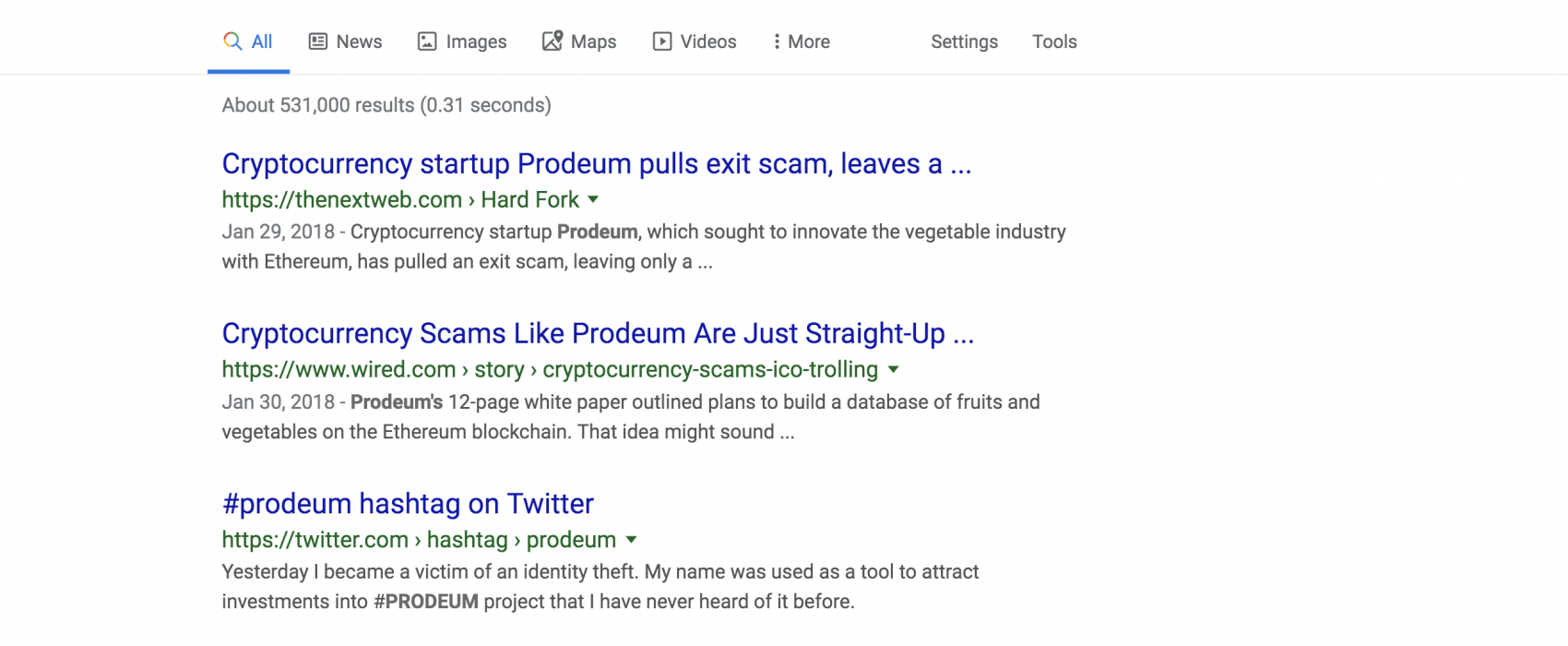The height and width of the screenshot is (646, 1568).
Task: Click the picture icon next to Images
Action: [x=427, y=42]
